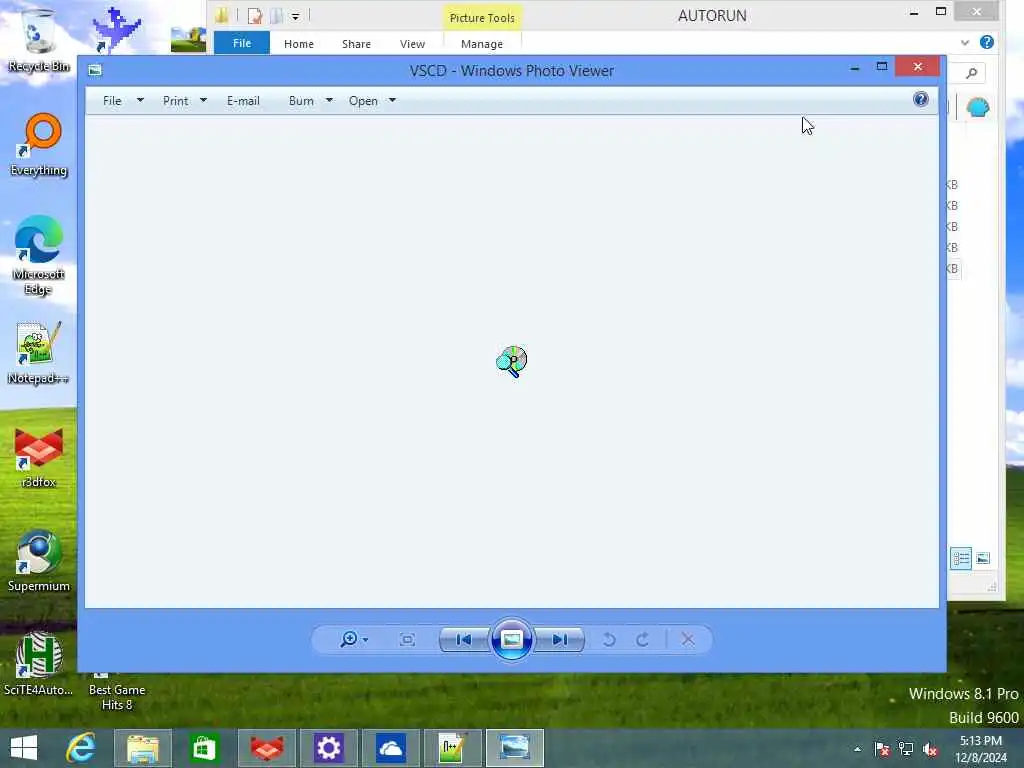Screen dimensions: 1024x768
Task: Switch to Notepad++ in the taskbar
Action: pos(453,748)
